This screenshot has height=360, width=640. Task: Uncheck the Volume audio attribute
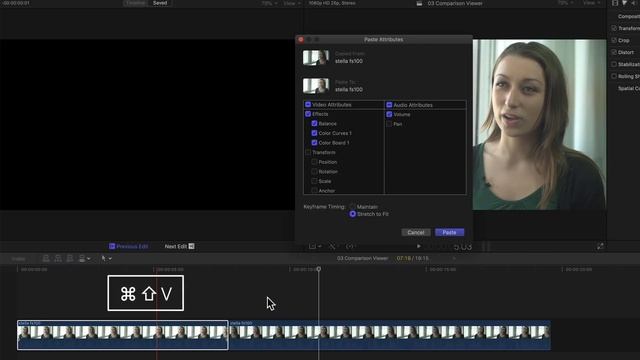click(x=389, y=114)
